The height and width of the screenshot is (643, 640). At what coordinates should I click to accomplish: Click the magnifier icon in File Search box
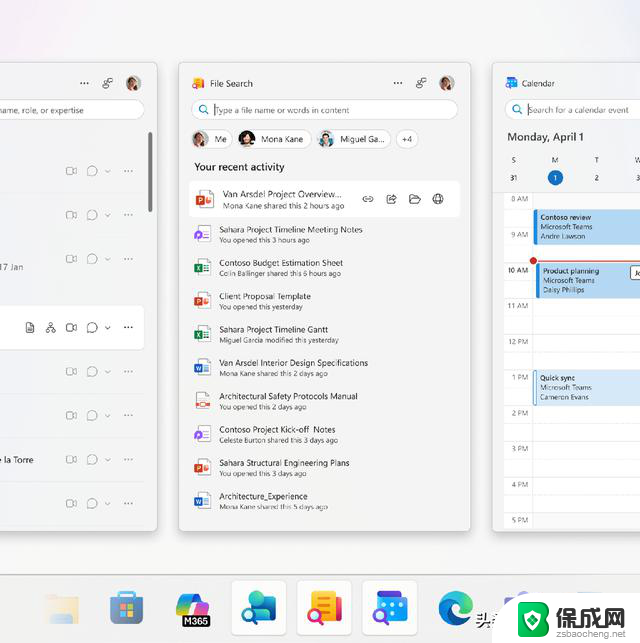(x=203, y=109)
